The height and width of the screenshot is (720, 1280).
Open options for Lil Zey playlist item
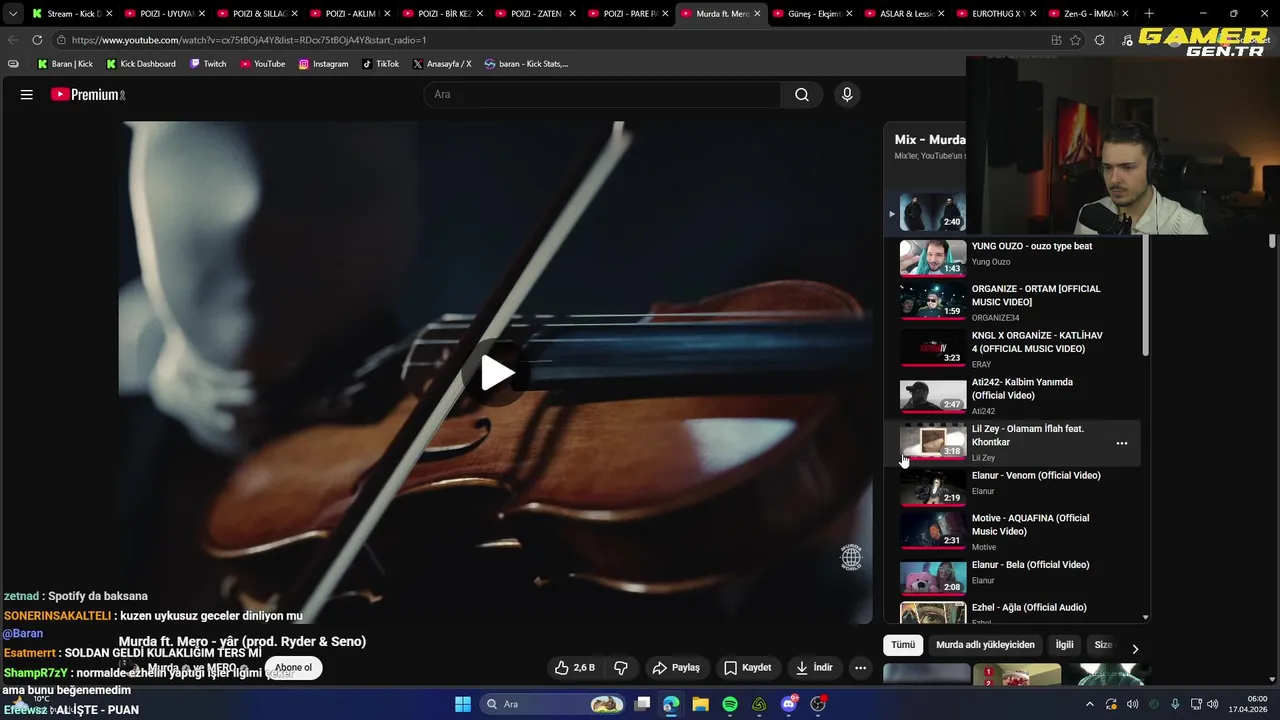[x=1122, y=443]
